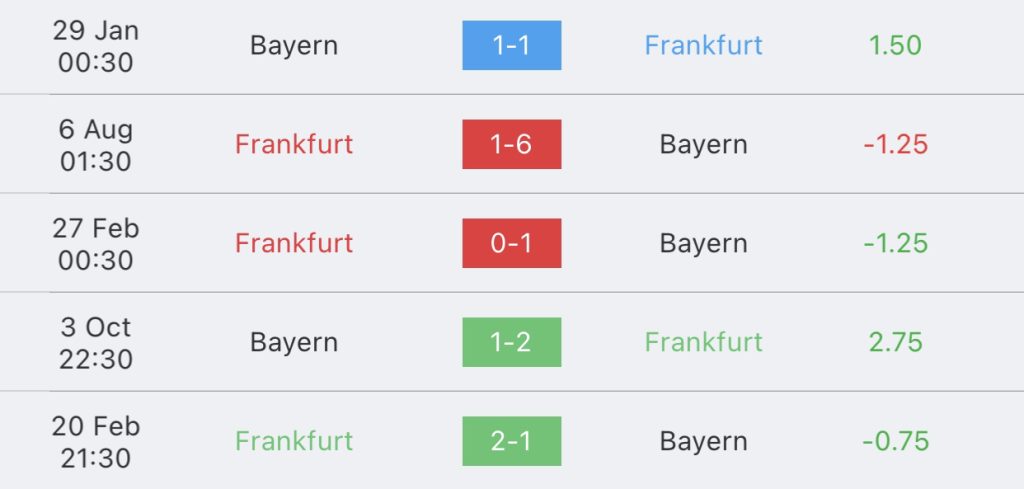Click the red -1.25 handicap value

[895, 144]
